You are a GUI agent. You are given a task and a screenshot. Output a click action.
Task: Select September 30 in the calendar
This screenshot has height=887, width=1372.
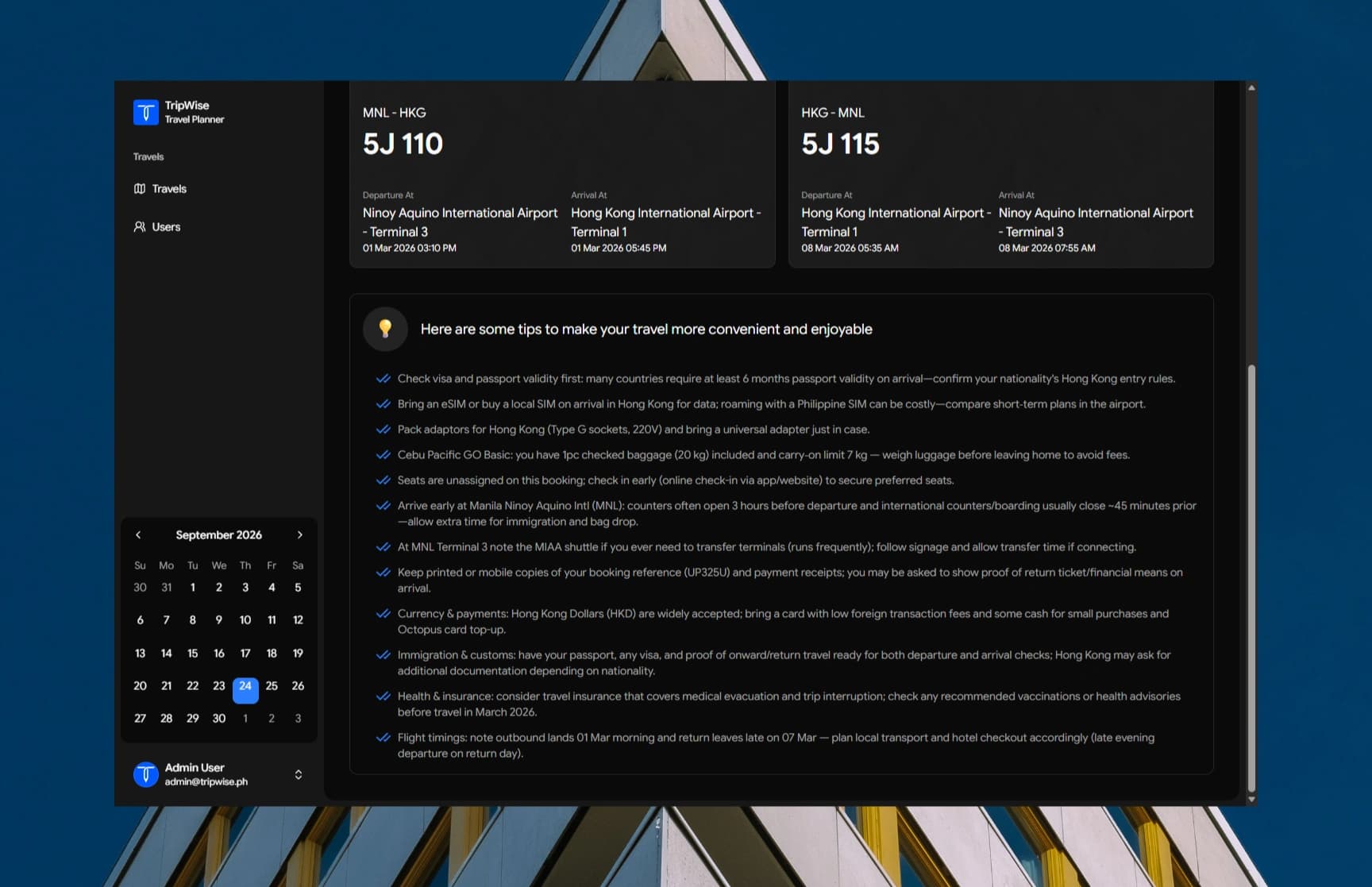point(219,719)
